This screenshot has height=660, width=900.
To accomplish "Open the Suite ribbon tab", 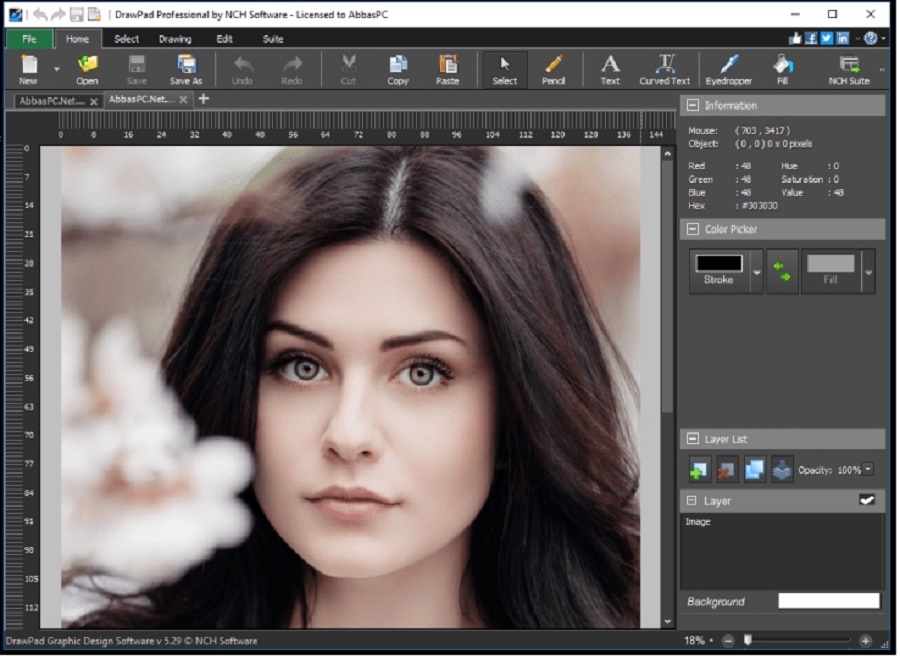I will point(274,39).
